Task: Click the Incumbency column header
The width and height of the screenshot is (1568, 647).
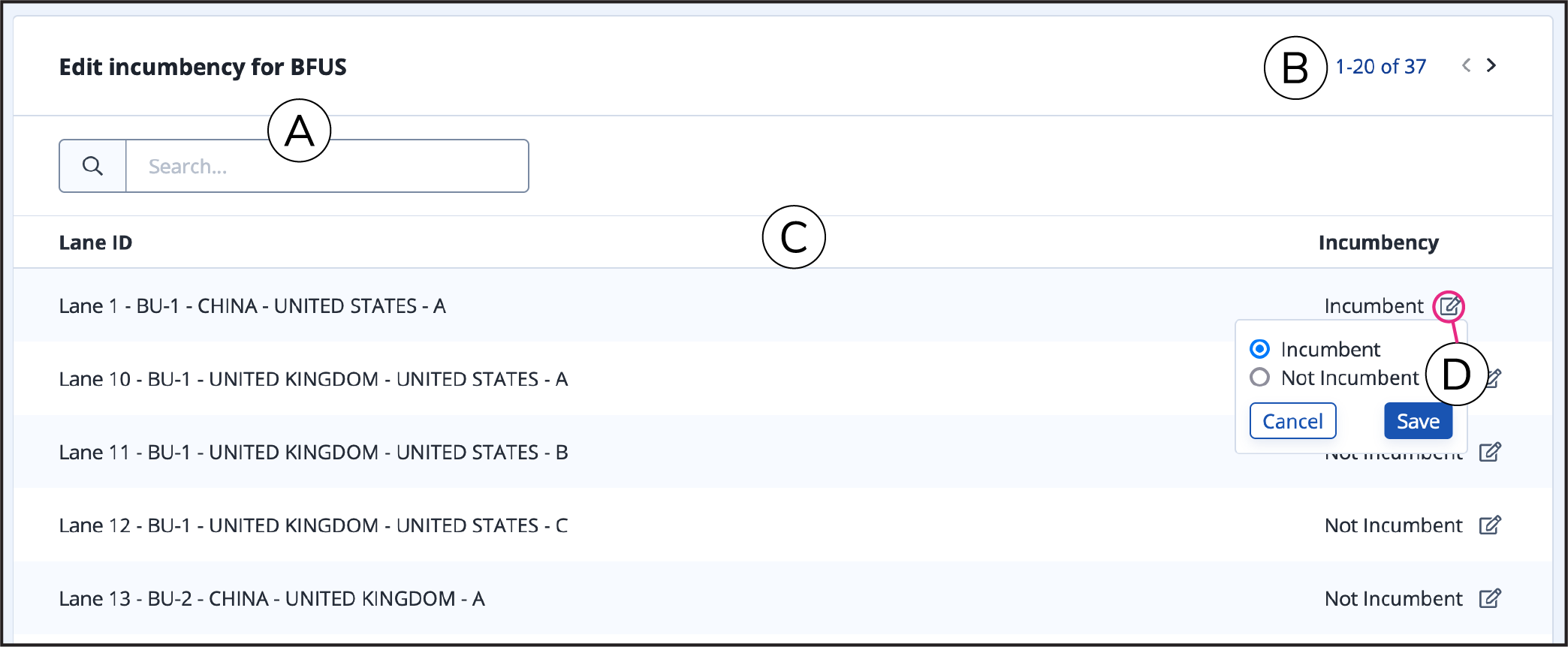Action: pos(1378,242)
